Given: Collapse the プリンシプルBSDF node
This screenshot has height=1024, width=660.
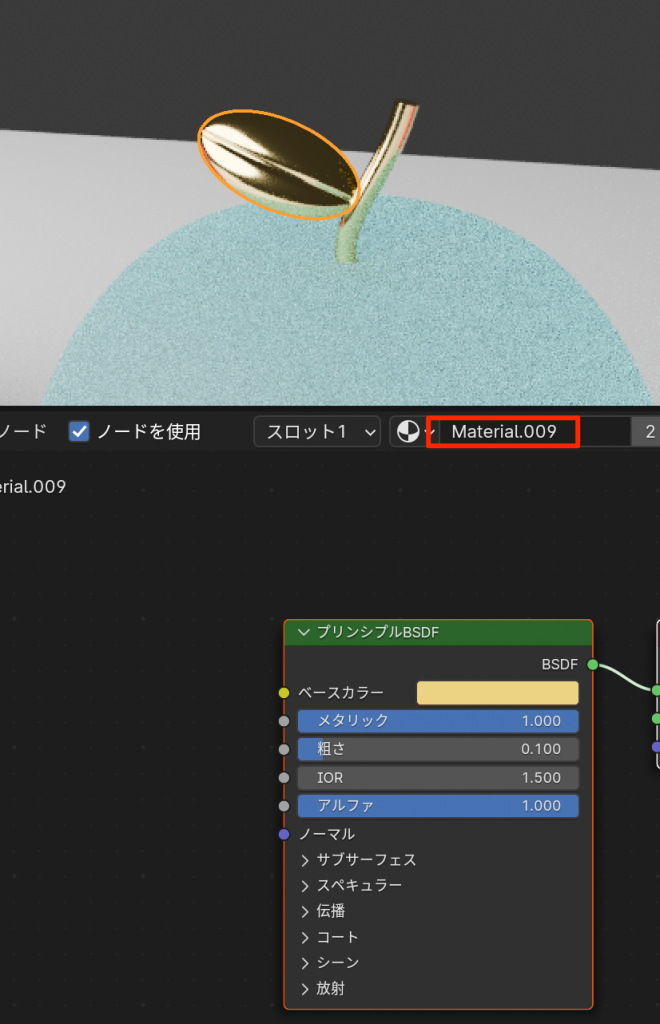Looking at the screenshot, I should click(x=303, y=633).
